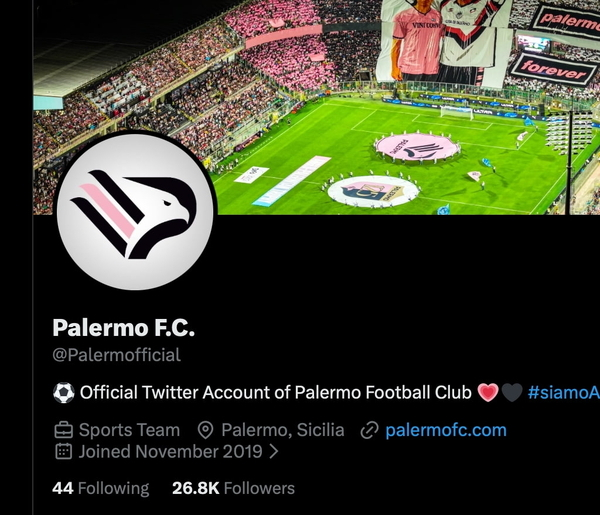Open the 26.8K Followers list
This screenshot has height=515, width=600.
(233, 488)
